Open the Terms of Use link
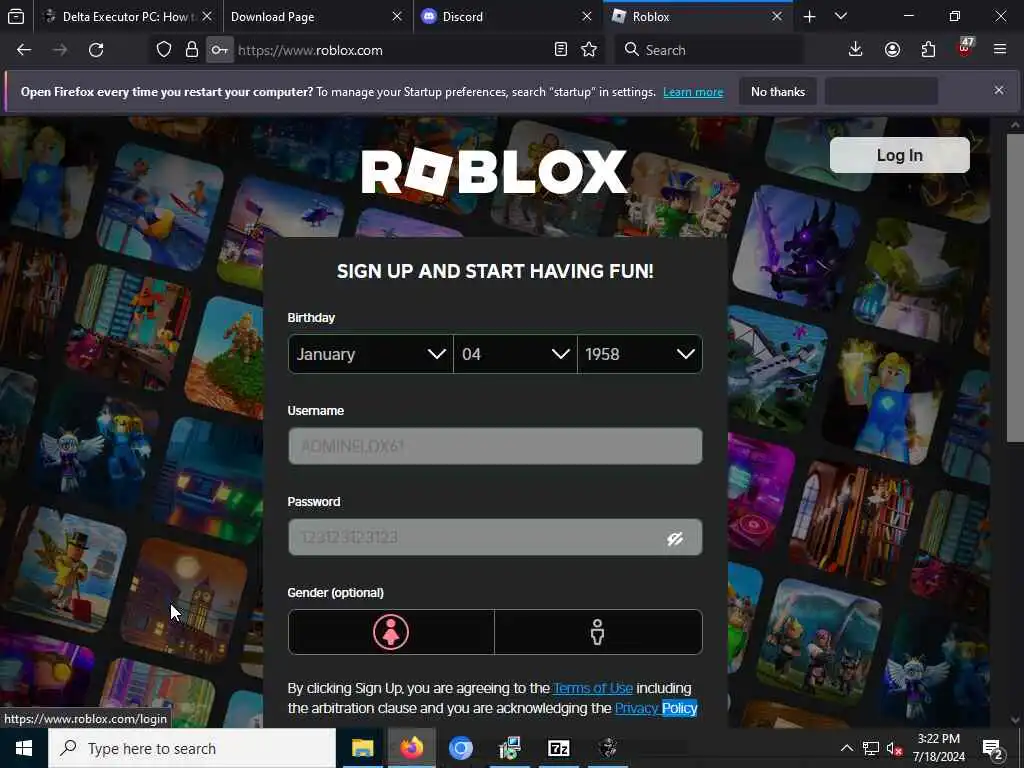The height and width of the screenshot is (768, 1024). coord(593,688)
